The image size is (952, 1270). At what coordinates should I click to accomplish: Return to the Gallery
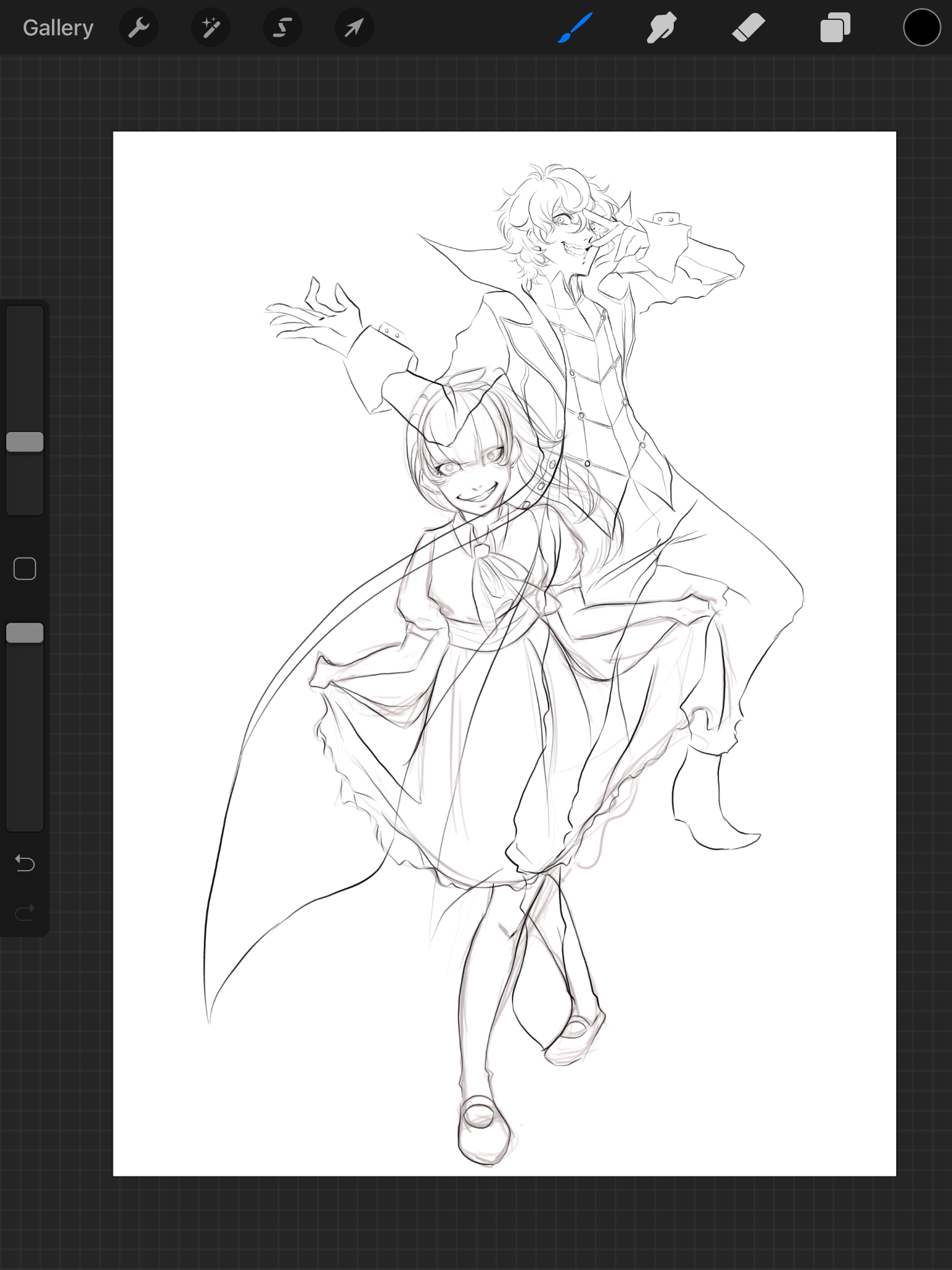pyautogui.click(x=58, y=28)
